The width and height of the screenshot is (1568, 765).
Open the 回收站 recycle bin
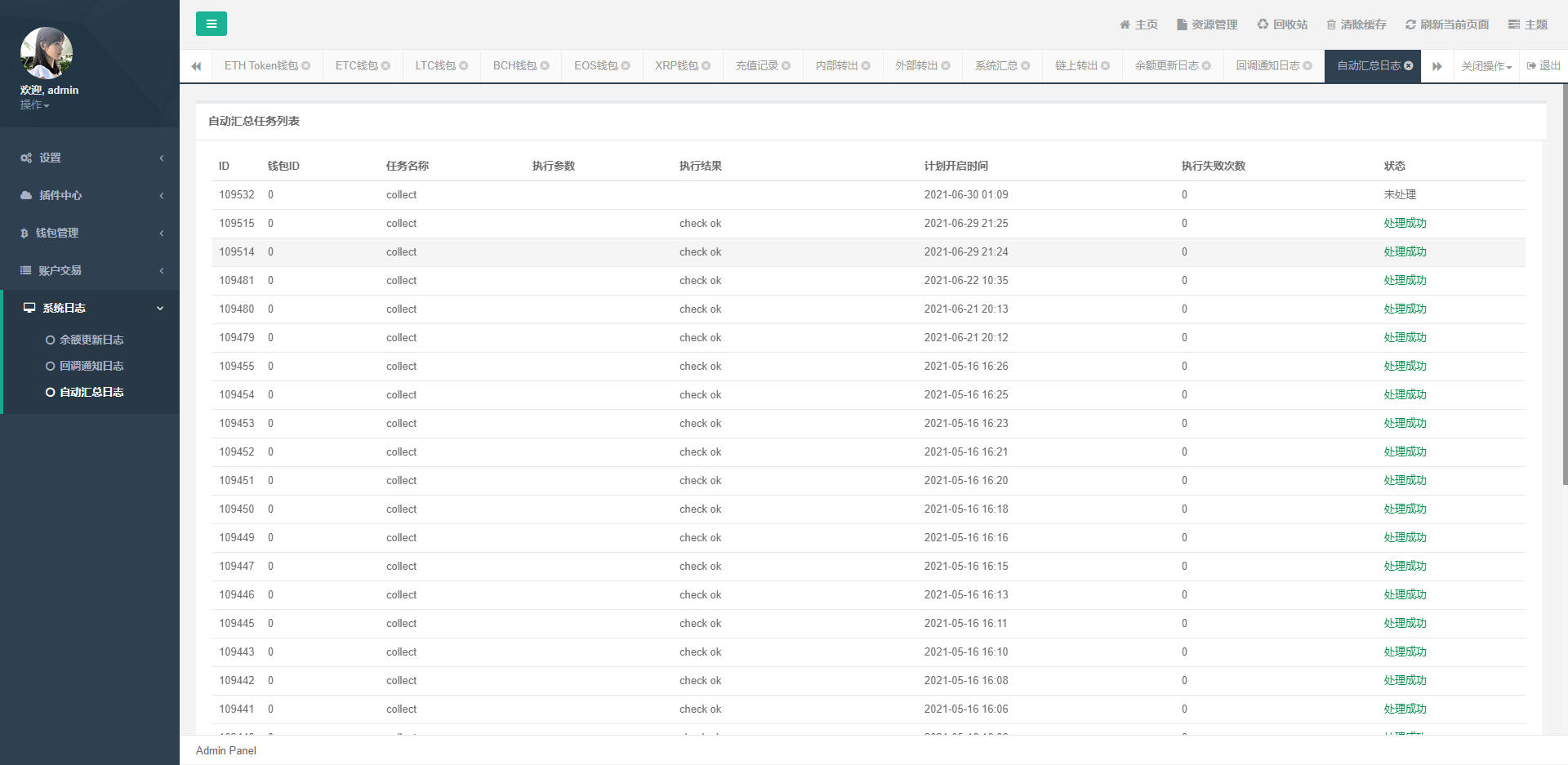pos(1281,24)
